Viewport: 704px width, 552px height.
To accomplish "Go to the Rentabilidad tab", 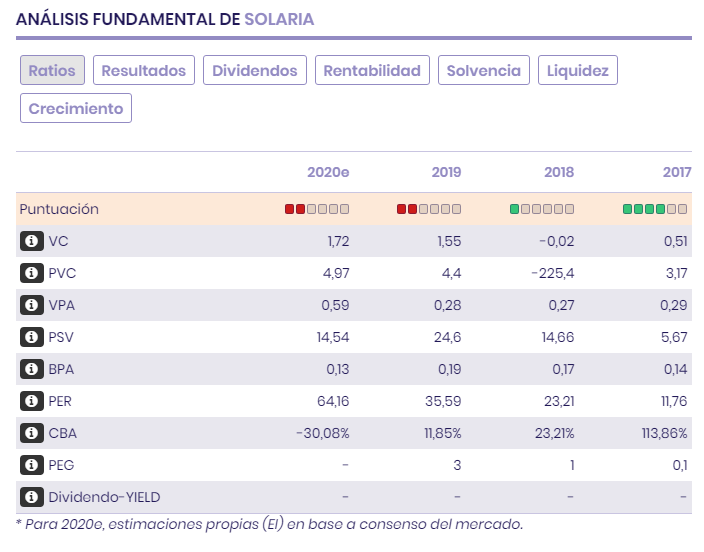I will click(372, 70).
